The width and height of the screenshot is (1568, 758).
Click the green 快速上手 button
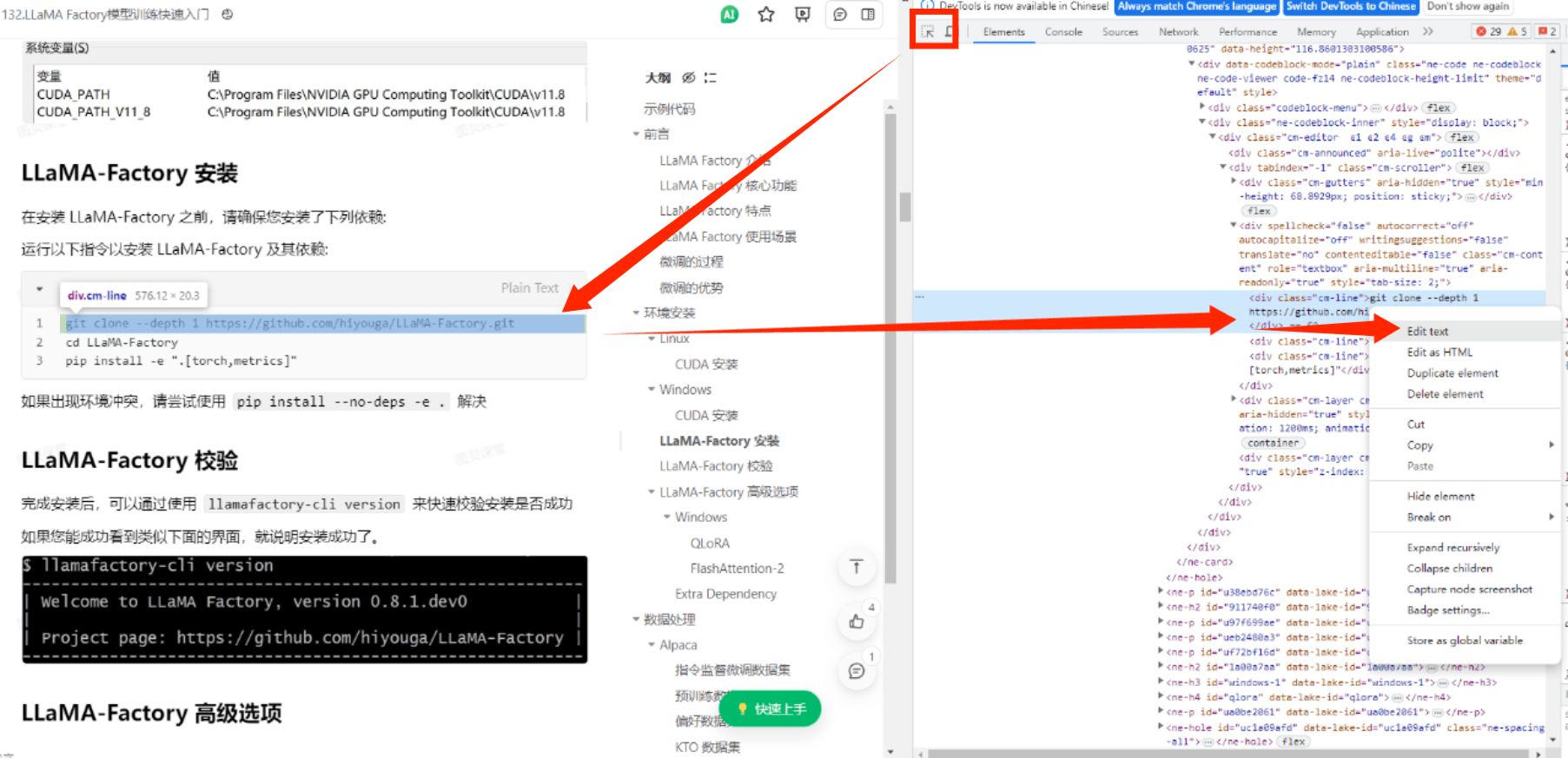(x=771, y=709)
